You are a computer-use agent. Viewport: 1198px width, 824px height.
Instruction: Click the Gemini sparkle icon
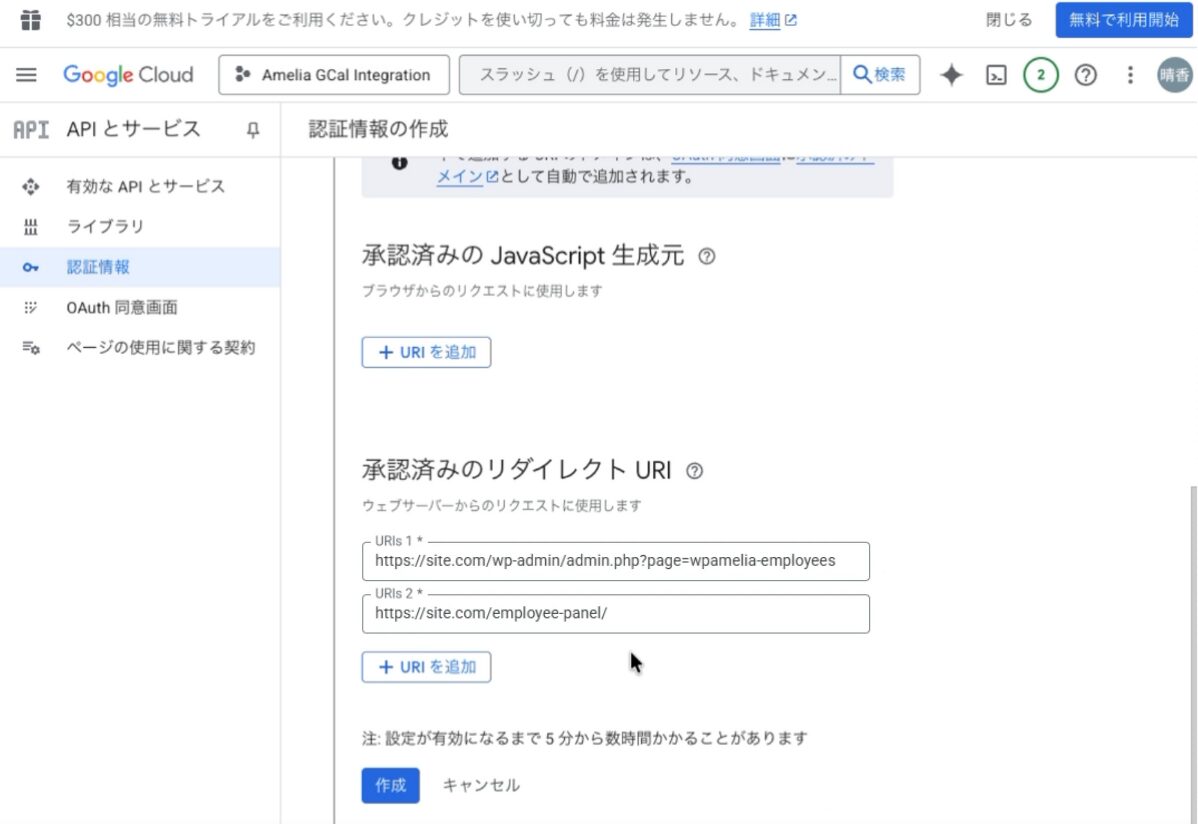tap(951, 75)
